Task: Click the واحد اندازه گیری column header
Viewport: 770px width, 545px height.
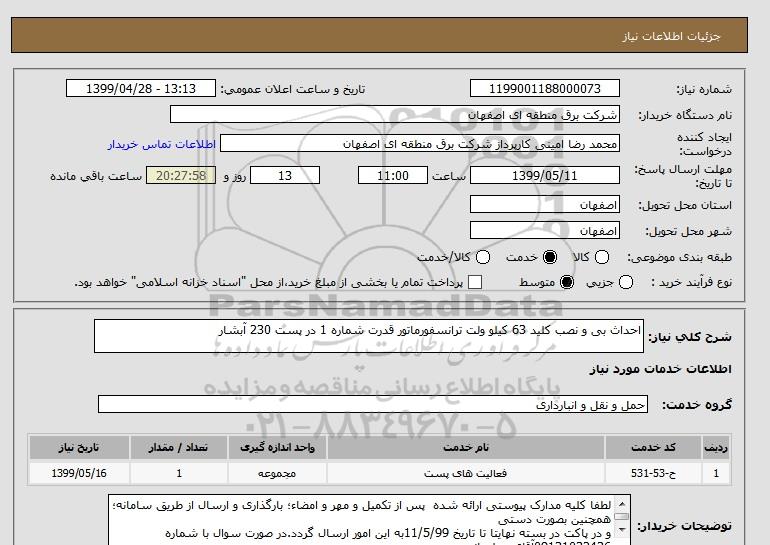Action: click(x=277, y=448)
